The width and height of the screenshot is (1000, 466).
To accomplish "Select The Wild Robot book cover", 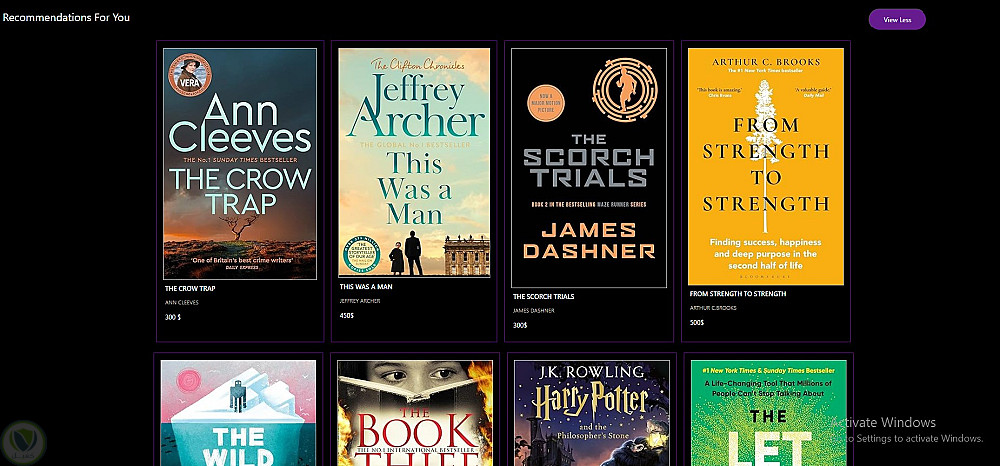I will pyautogui.click(x=238, y=413).
